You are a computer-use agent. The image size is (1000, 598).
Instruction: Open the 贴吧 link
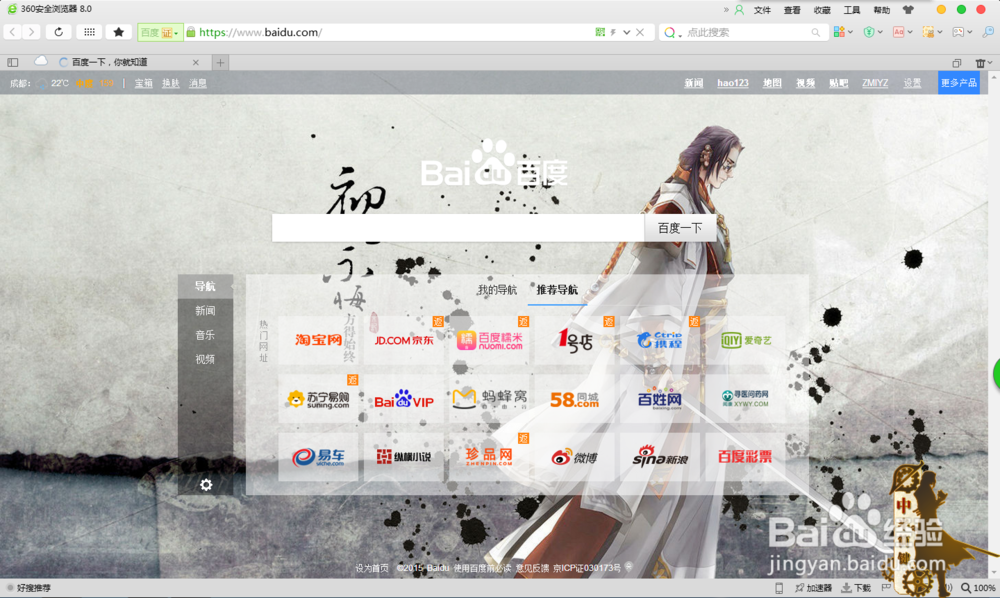pos(838,83)
